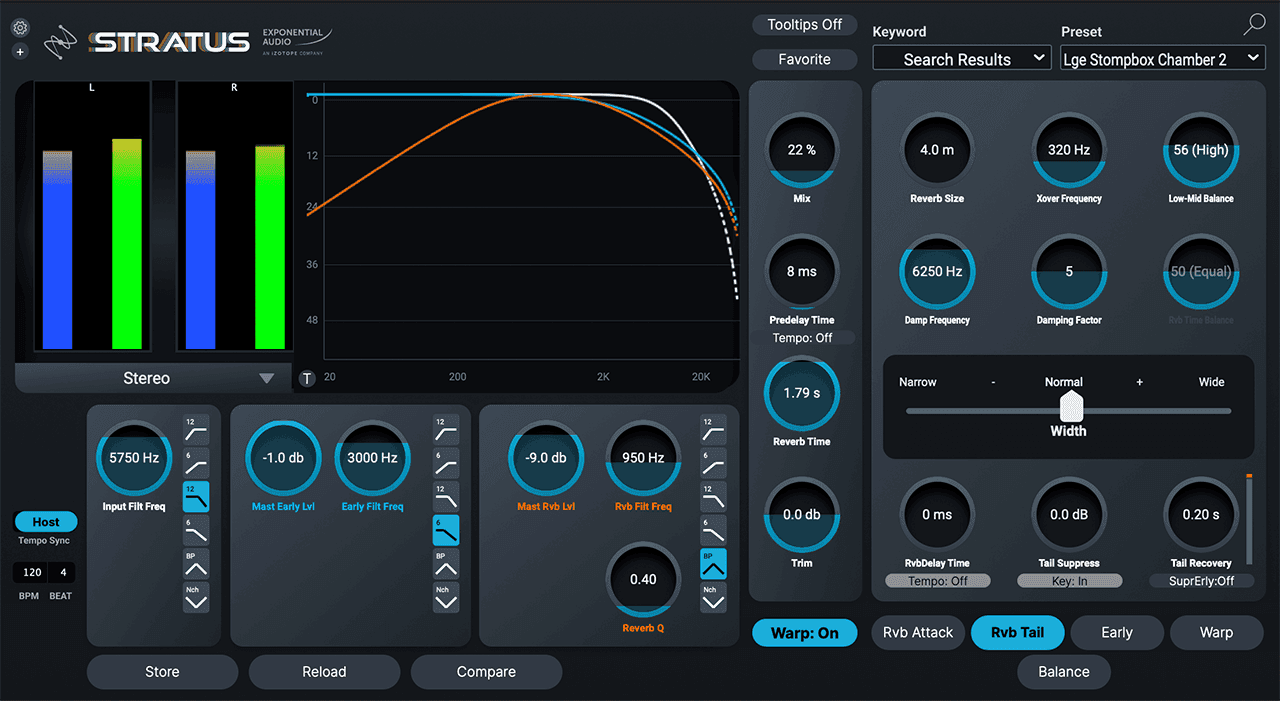Open the Keyword Search Results dropdown
Viewport: 1280px width, 701px height.
coord(961,59)
